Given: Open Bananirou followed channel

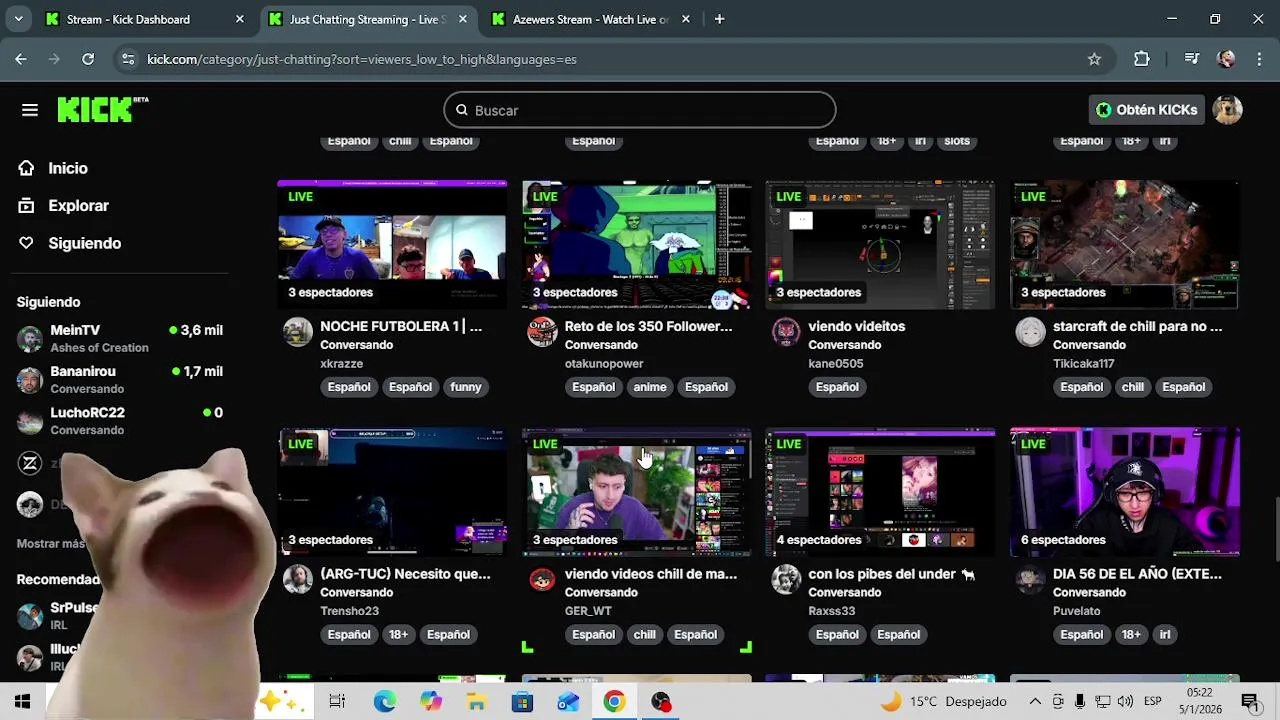Looking at the screenshot, I should (120, 379).
